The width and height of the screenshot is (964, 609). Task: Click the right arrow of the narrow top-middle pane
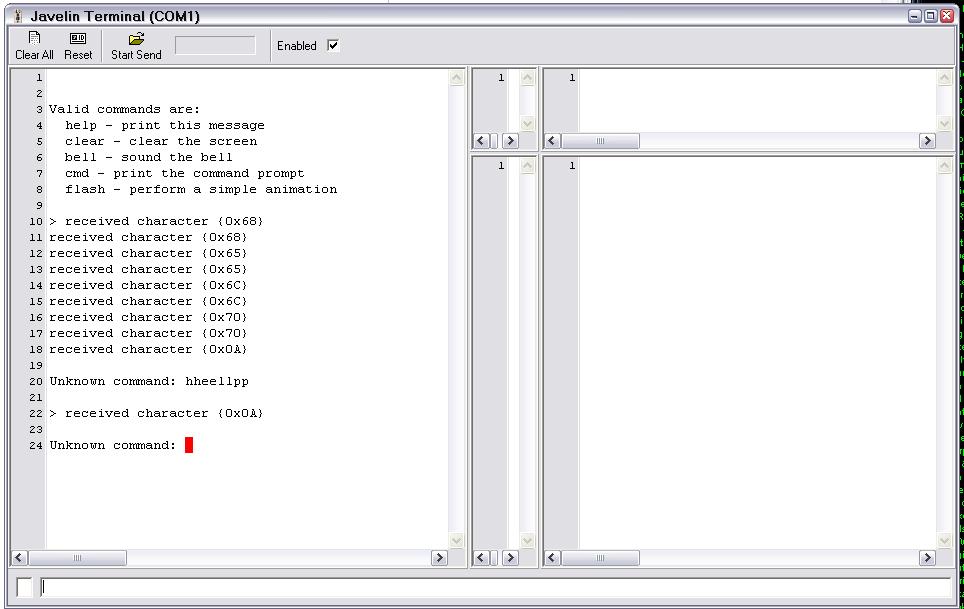(x=510, y=141)
